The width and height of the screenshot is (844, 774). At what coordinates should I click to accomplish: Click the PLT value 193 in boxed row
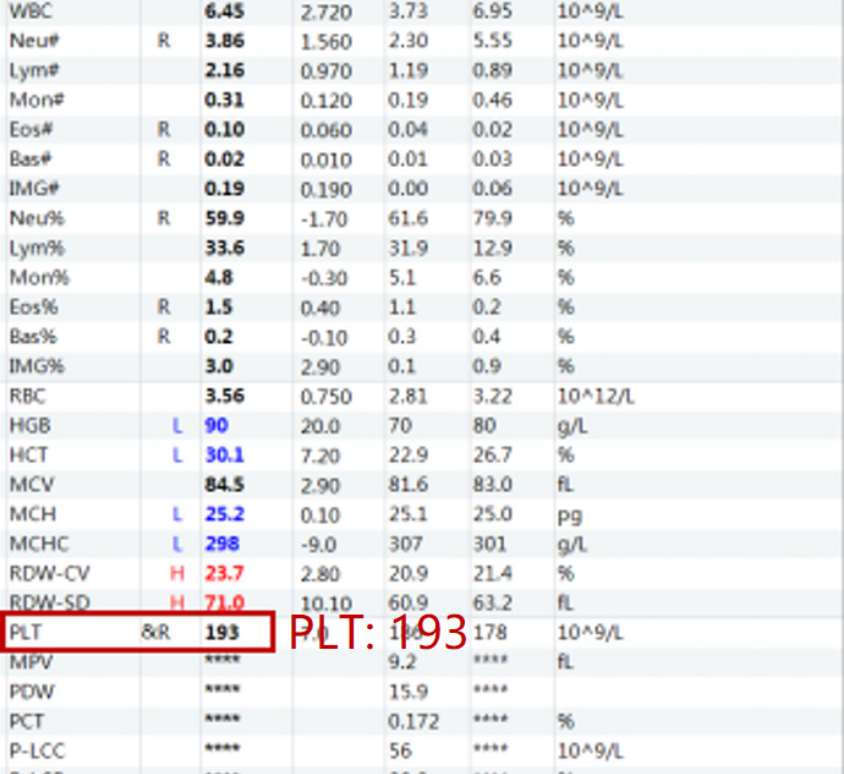[x=221, y=633]
